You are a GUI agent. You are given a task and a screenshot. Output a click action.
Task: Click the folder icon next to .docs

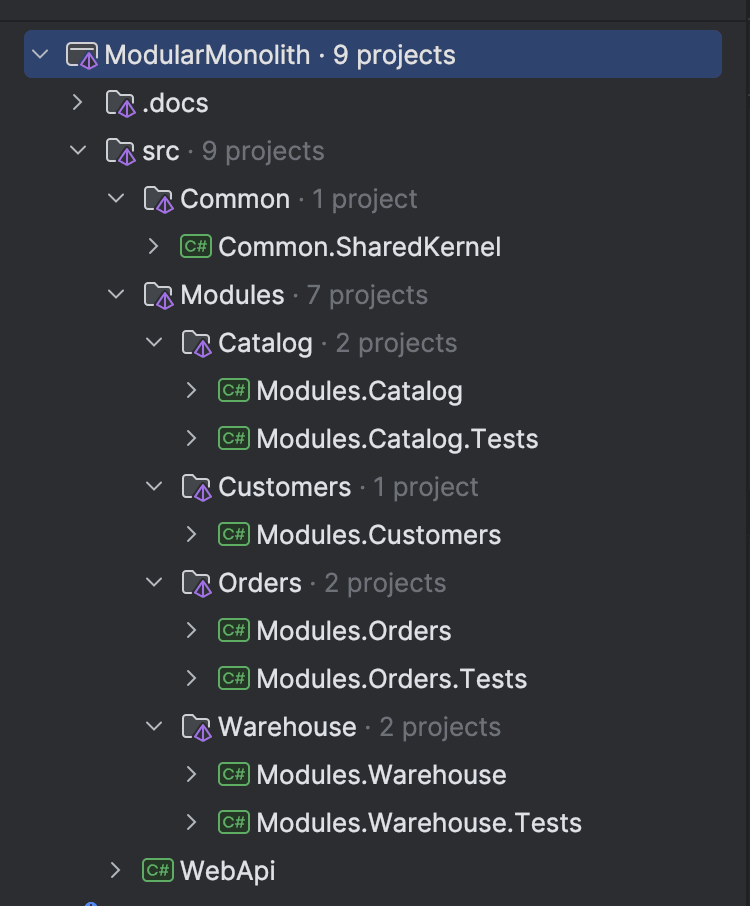(x=122, y=102)
